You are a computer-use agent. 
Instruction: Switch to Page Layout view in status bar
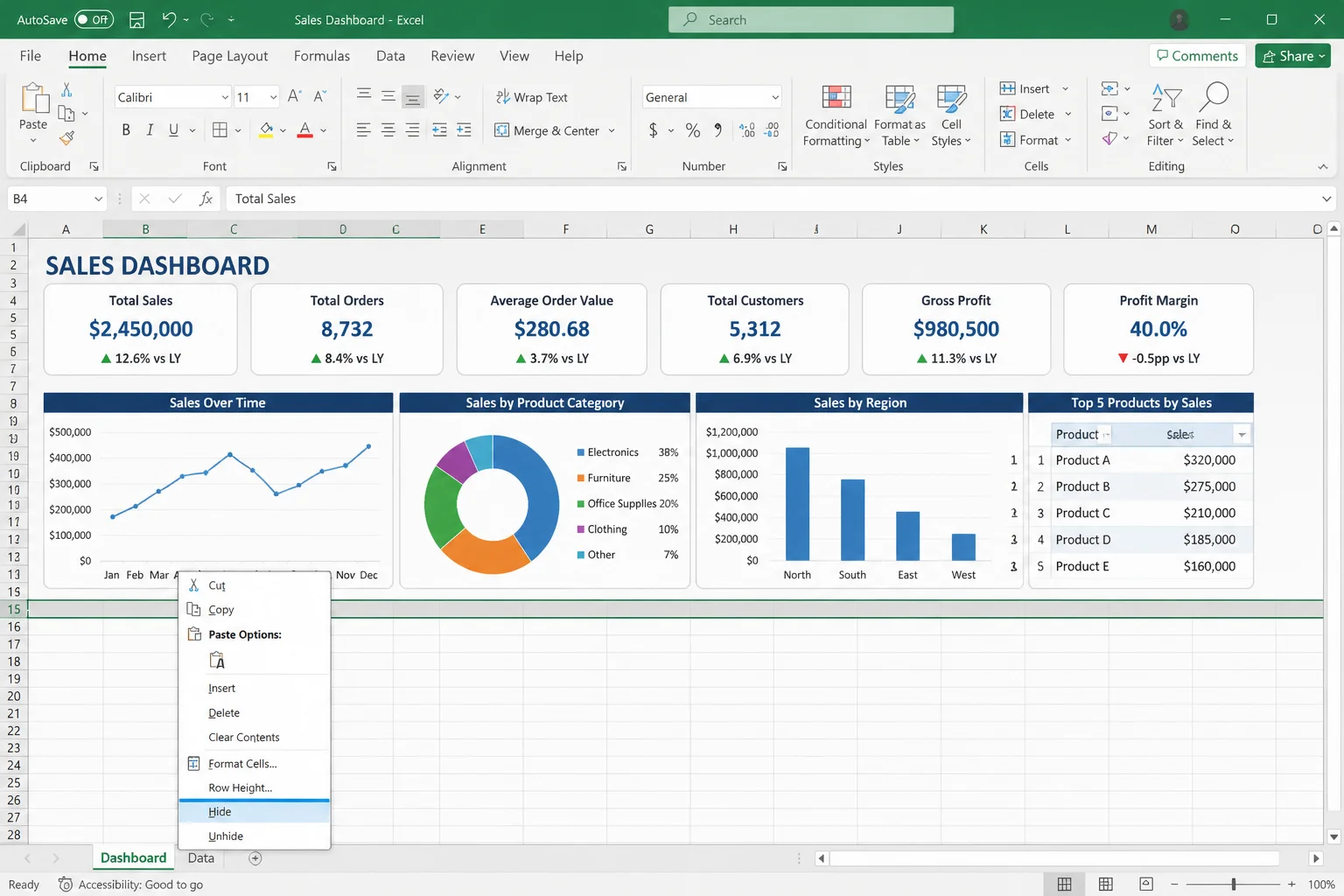tap(1106, 885)
